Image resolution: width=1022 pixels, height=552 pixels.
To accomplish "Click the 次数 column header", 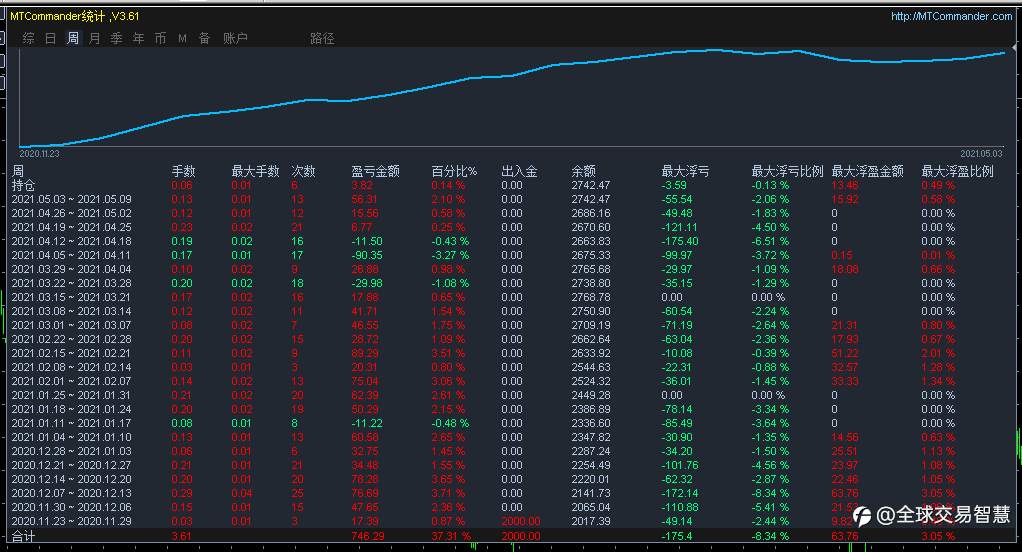I will click(303, 171).
